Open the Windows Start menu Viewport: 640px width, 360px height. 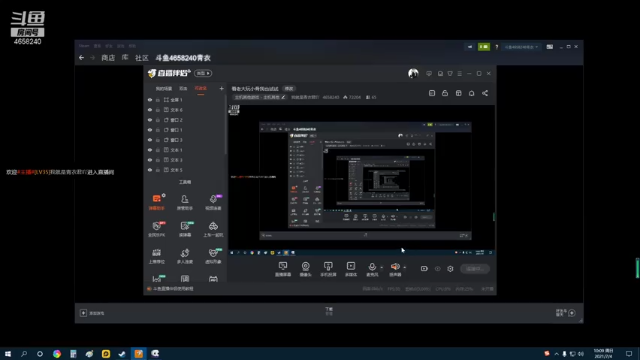(7, 353)
